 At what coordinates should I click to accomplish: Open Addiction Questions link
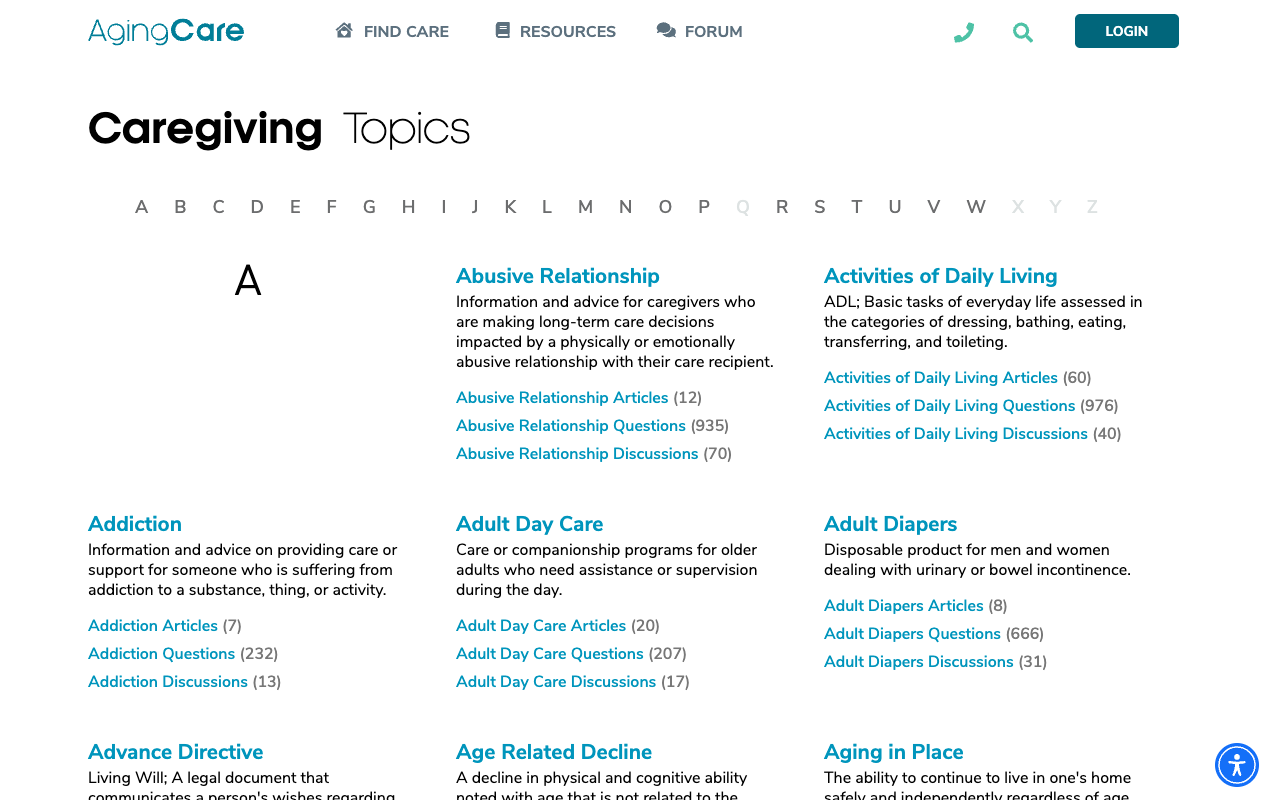(162, 654)
